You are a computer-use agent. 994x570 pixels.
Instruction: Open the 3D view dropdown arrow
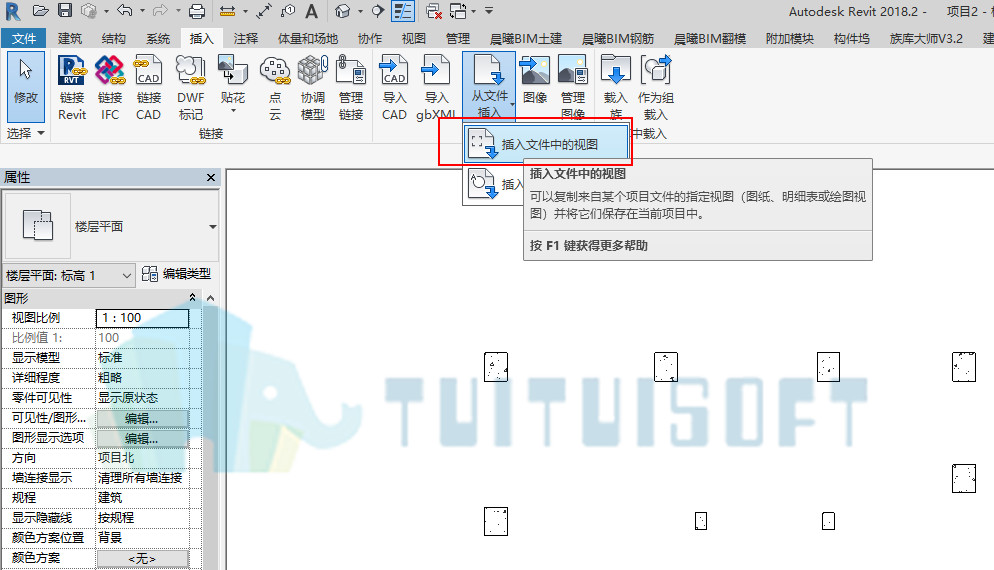(x=360, y=11)
